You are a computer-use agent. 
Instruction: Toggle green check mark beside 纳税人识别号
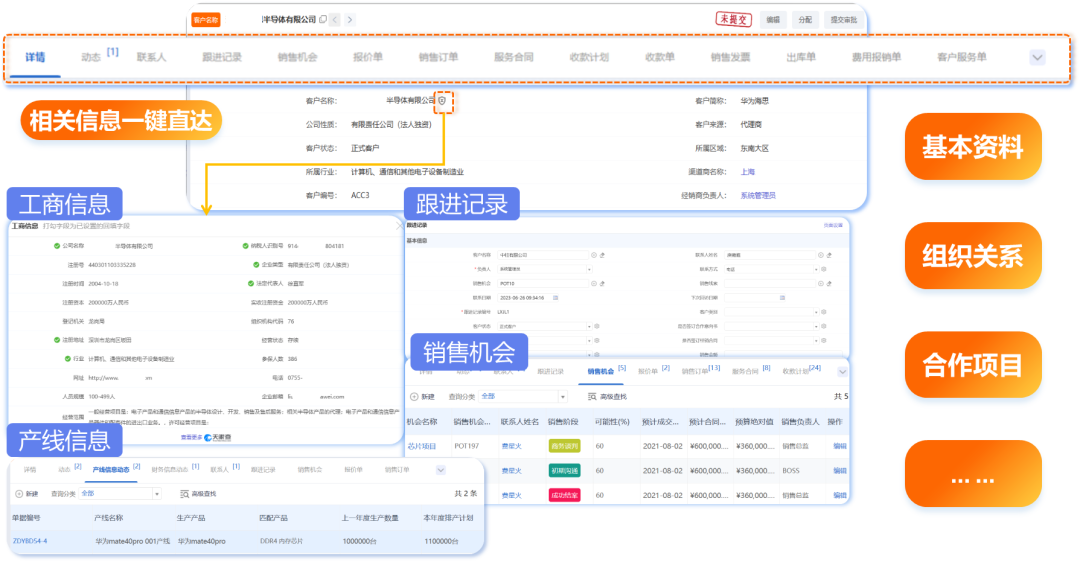pyautogui.click(x=245, y=246)
